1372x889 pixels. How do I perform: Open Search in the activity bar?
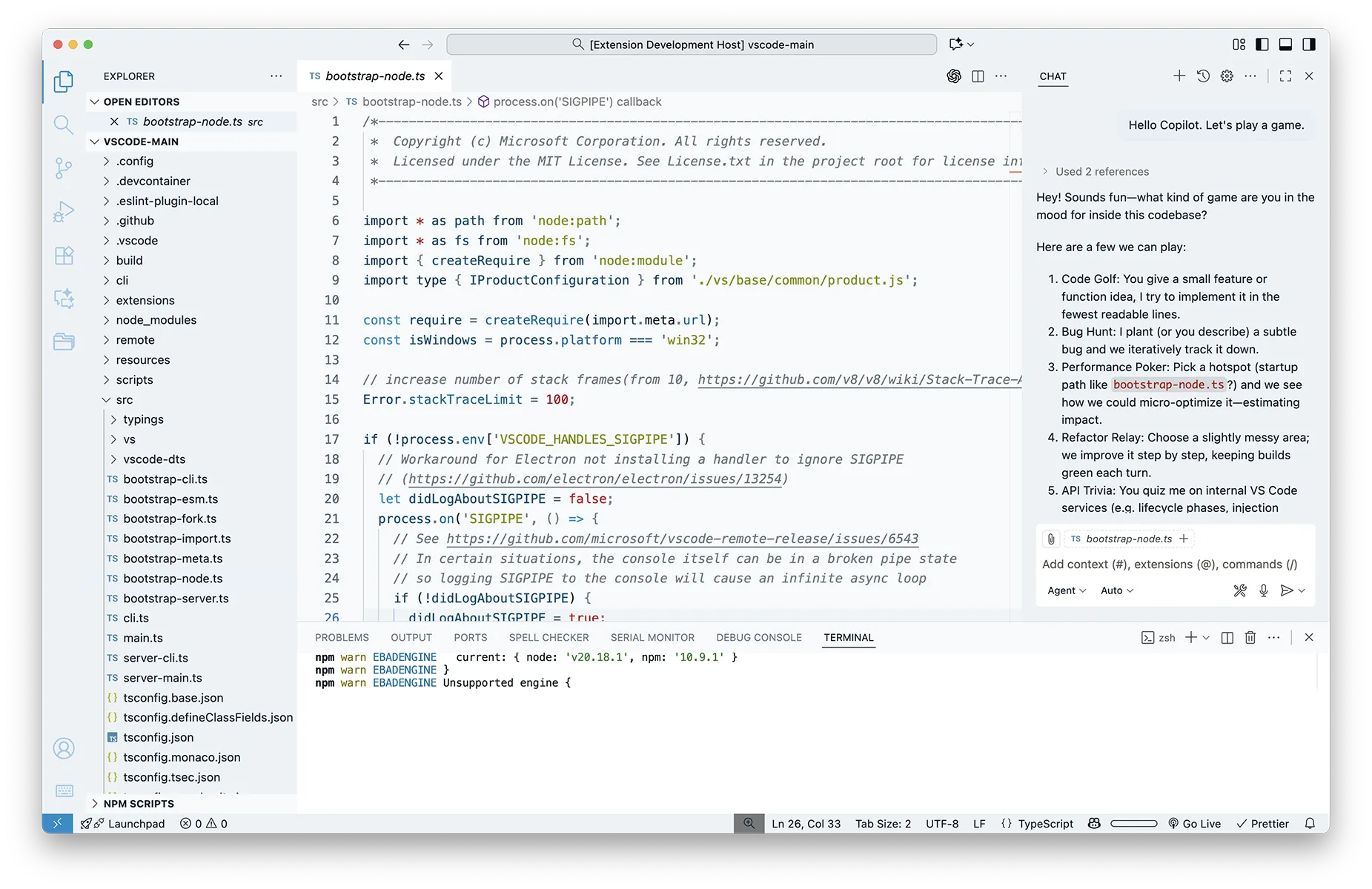64,124
